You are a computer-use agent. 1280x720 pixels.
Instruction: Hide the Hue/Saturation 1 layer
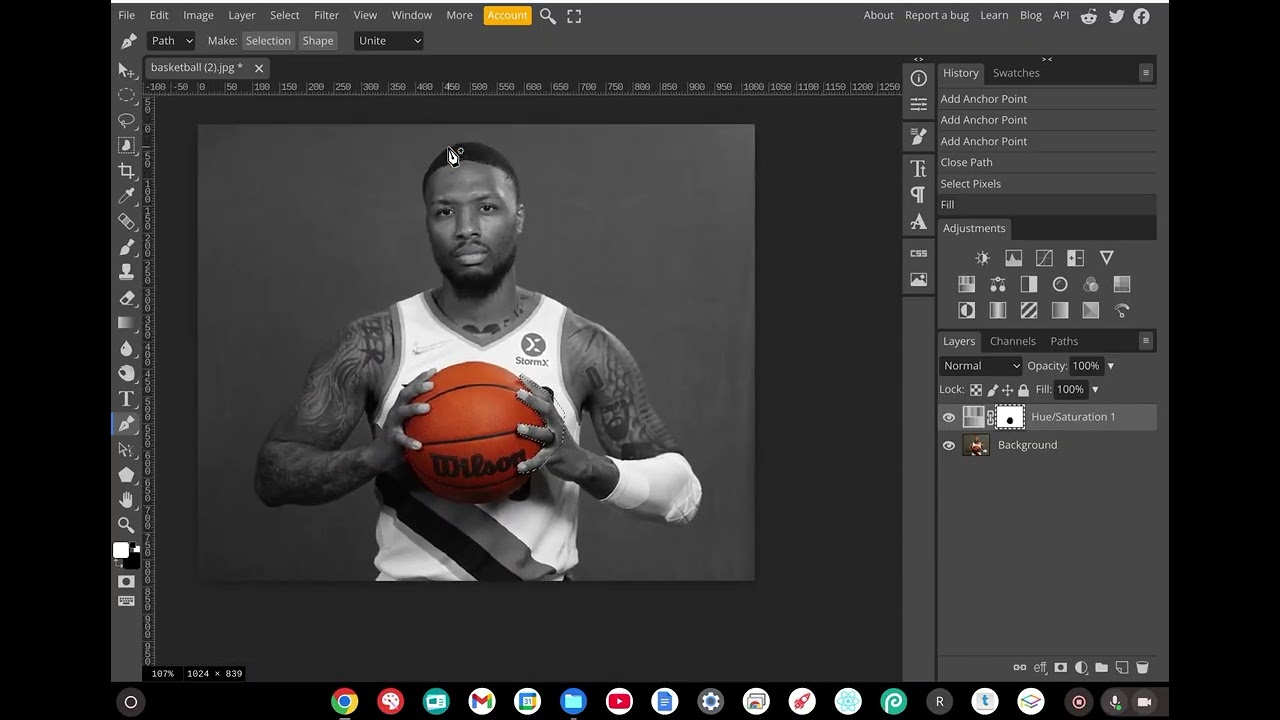(949, 418)
